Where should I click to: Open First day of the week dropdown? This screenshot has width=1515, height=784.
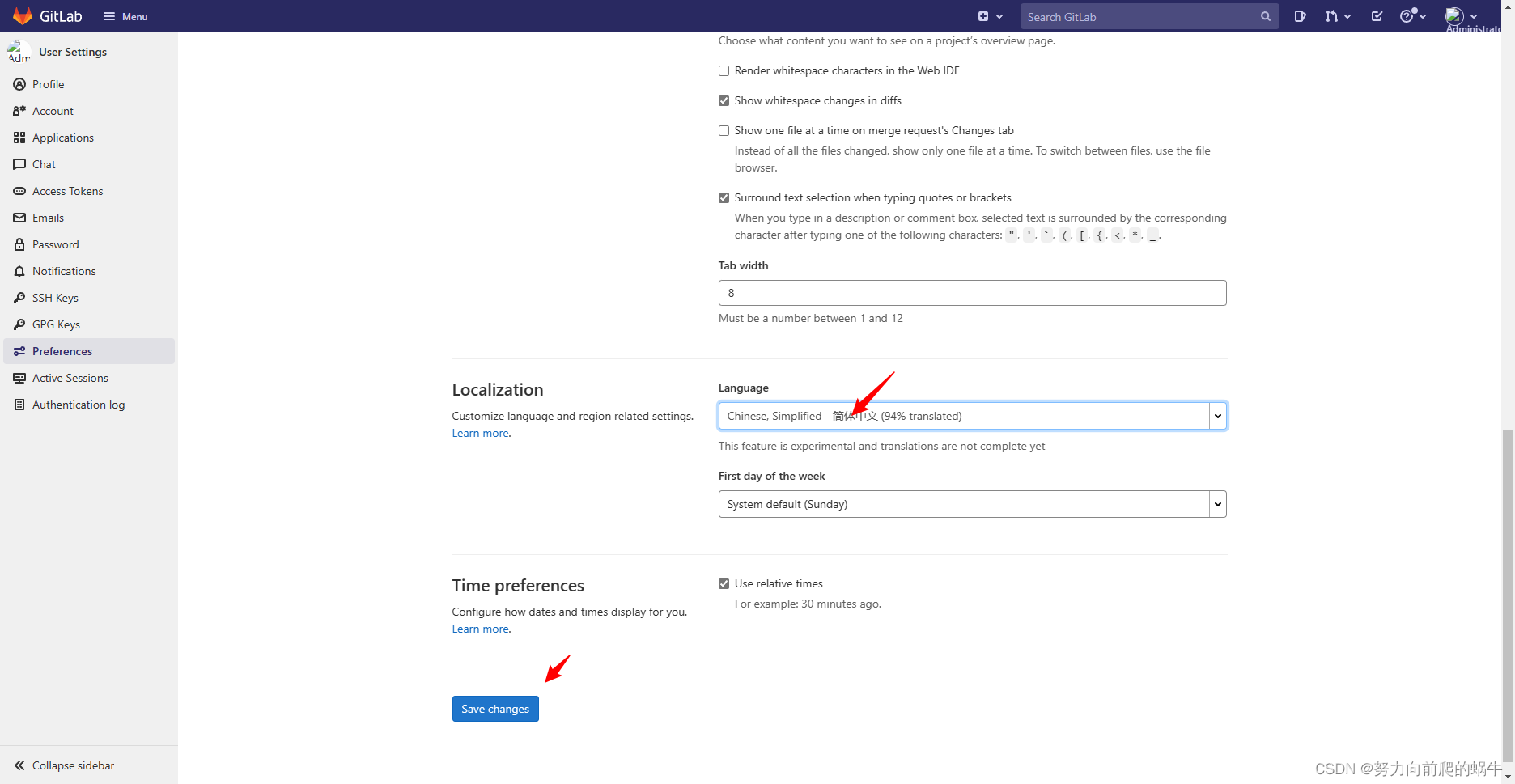point(972,504)
